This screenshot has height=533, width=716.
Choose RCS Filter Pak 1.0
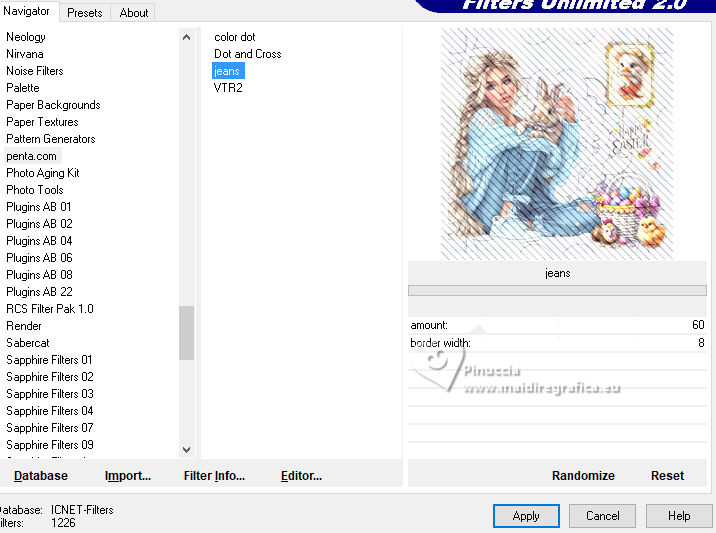tap(50, 309)
